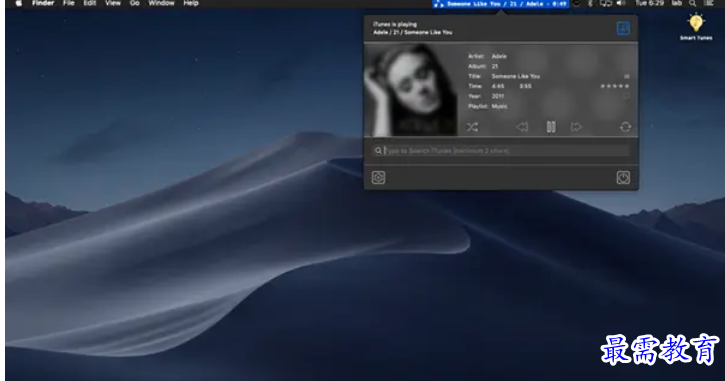
Task: Open the Finder menu
Action: pyautogui.click(x=43, y=3)
